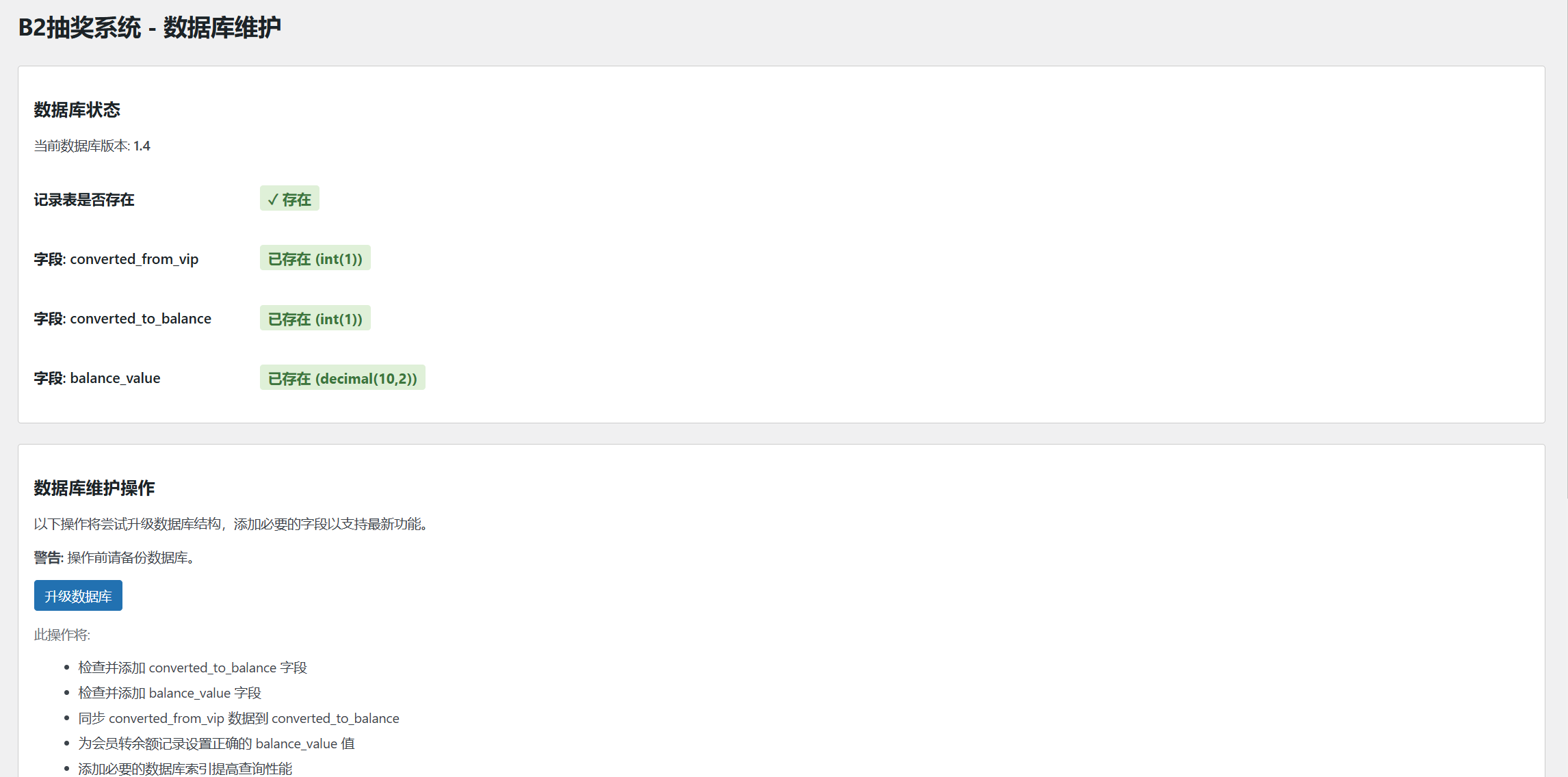Click the converted_from_vip 已存在 (int(1)) badge
The image size is (1568, 777).
coord(315,259)
